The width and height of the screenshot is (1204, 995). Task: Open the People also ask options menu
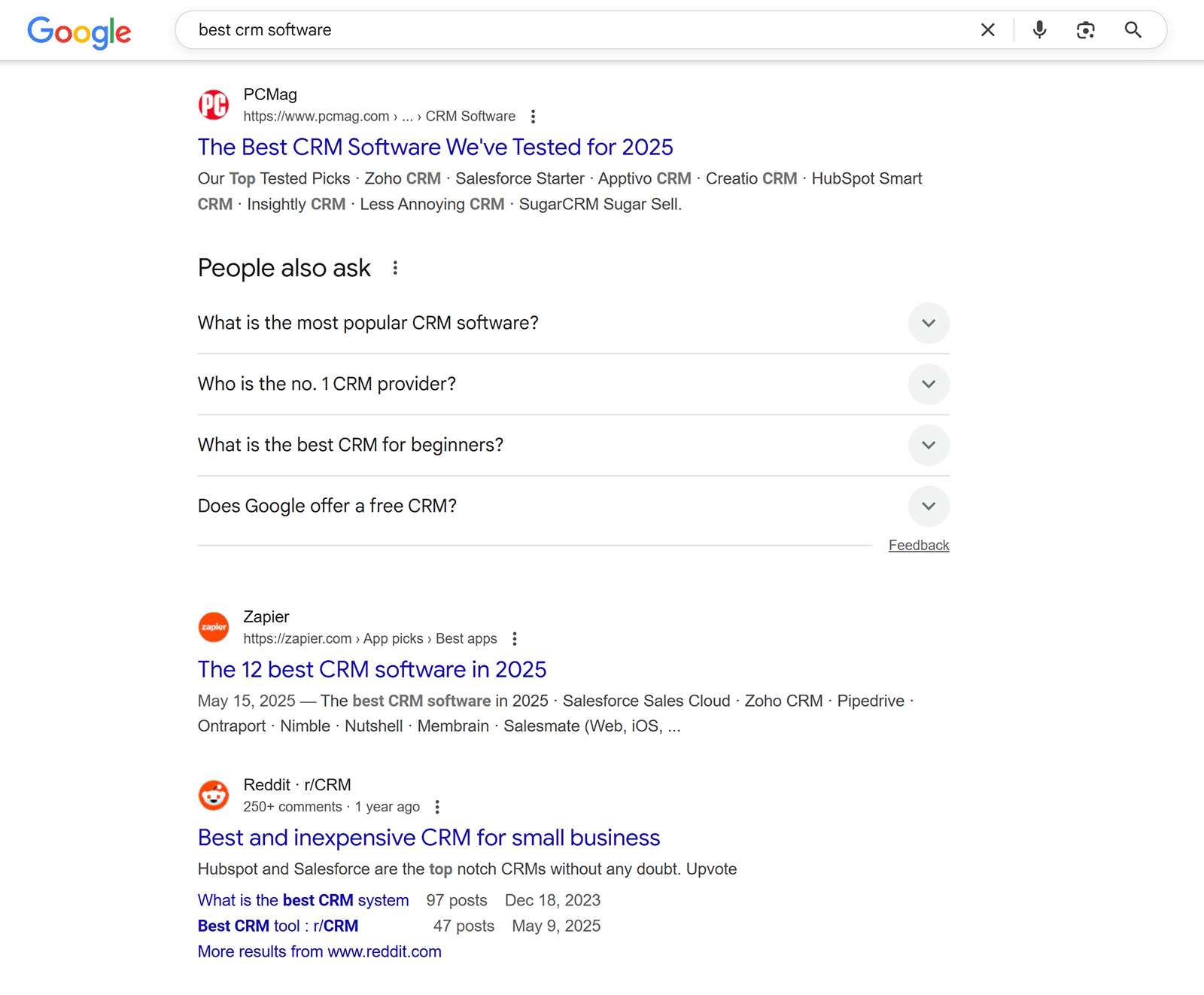[x=395, y=268]
